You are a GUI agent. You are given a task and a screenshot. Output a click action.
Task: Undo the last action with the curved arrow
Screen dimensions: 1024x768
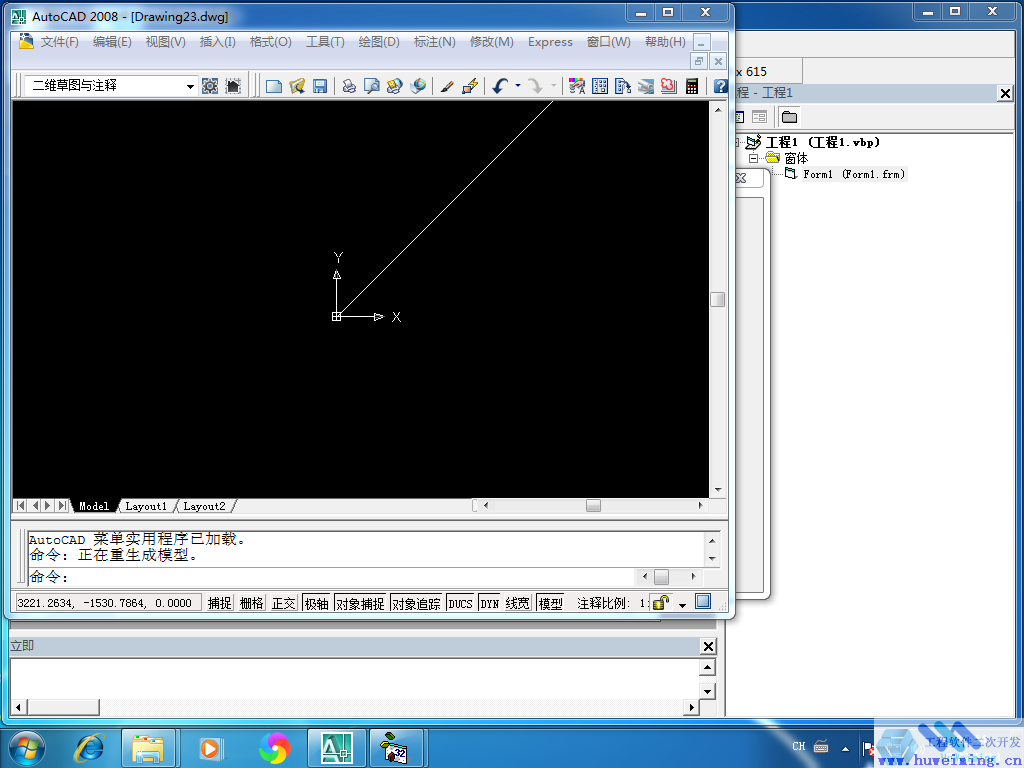point(500,86)
